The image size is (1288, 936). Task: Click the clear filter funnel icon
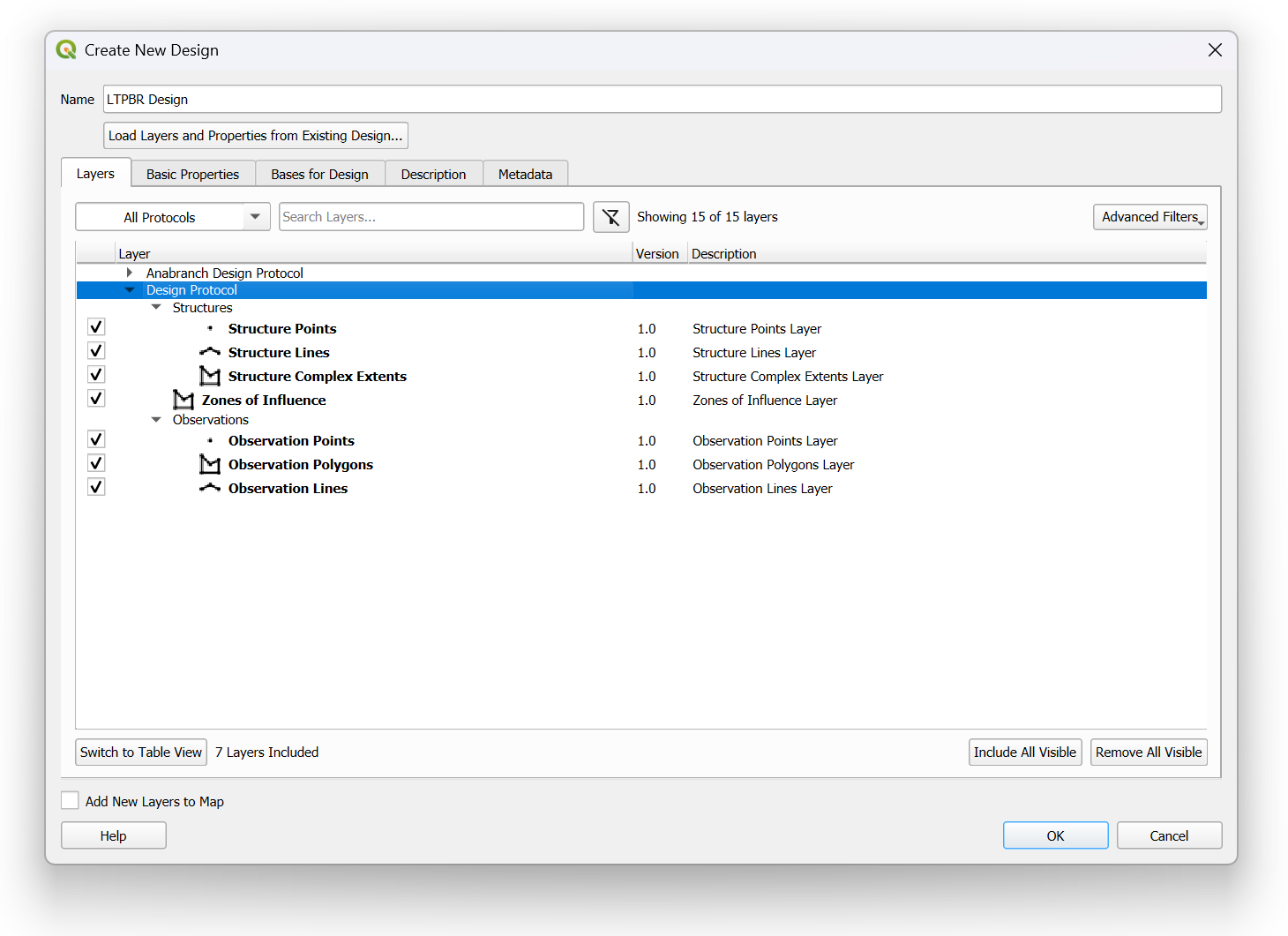coord(610,217)
